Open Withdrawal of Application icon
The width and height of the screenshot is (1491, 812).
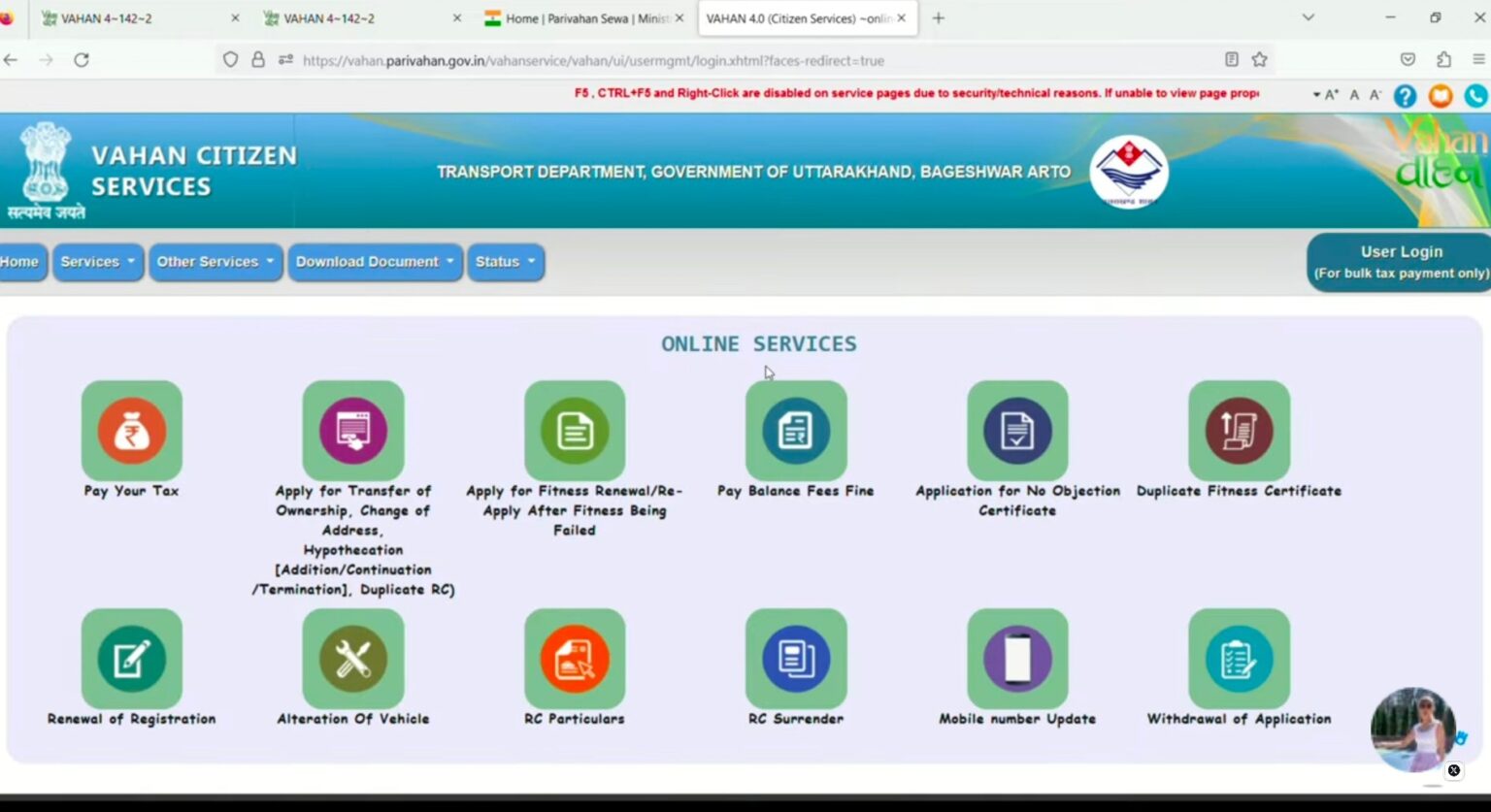coord(1239,659)
